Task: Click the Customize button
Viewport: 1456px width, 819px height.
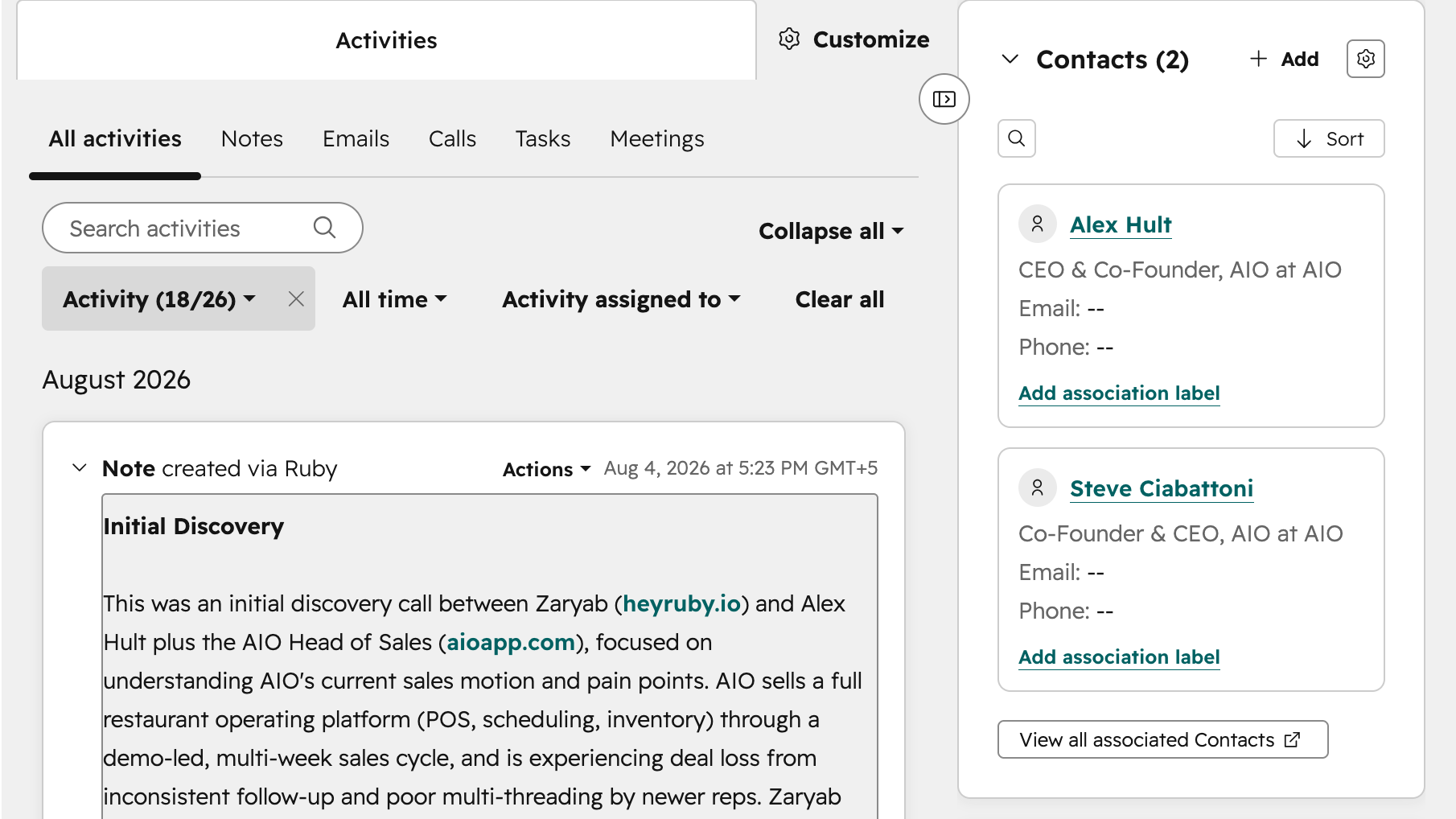Action: [x=854, y=39]
